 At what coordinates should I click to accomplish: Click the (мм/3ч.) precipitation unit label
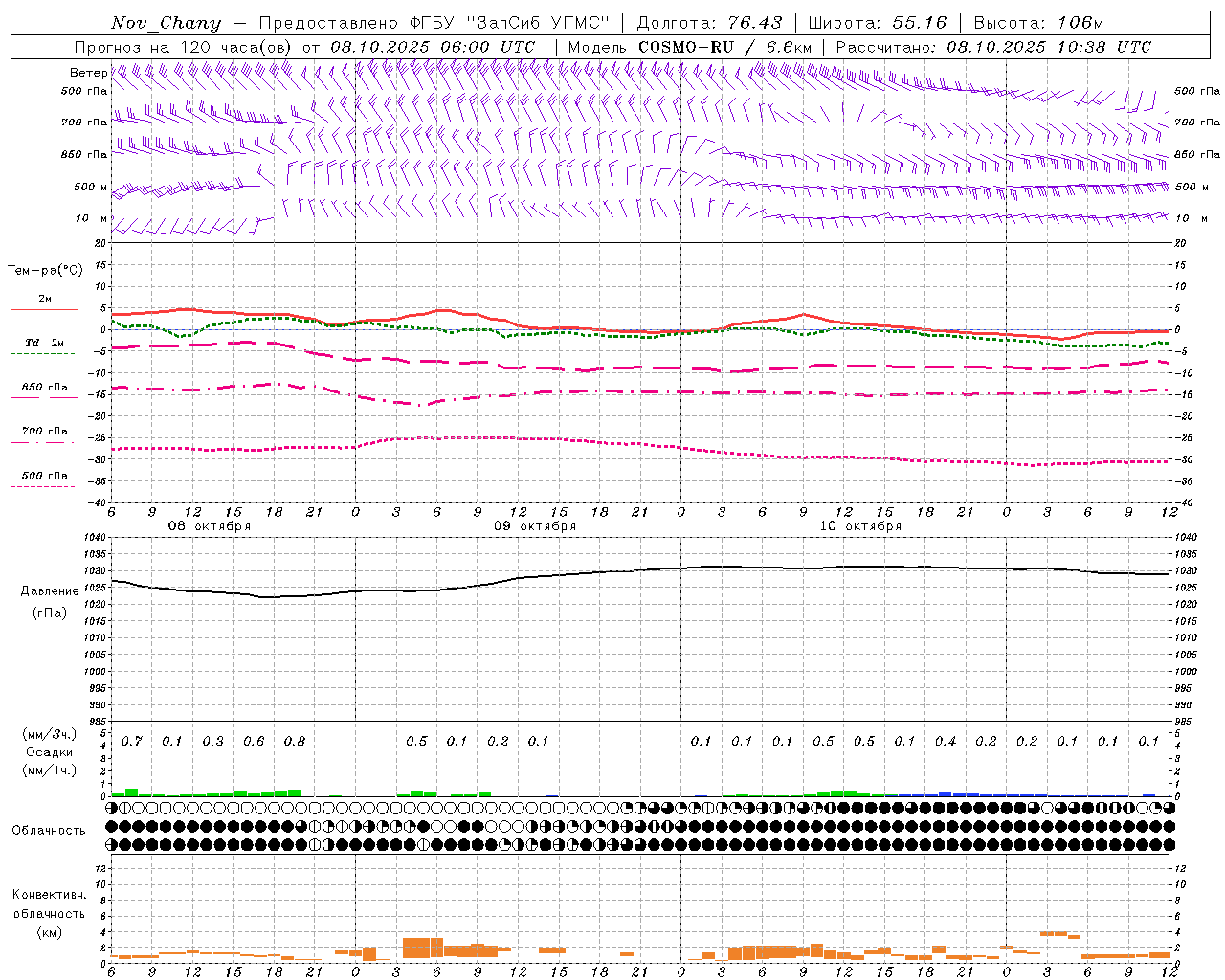[x=50, y=734]
